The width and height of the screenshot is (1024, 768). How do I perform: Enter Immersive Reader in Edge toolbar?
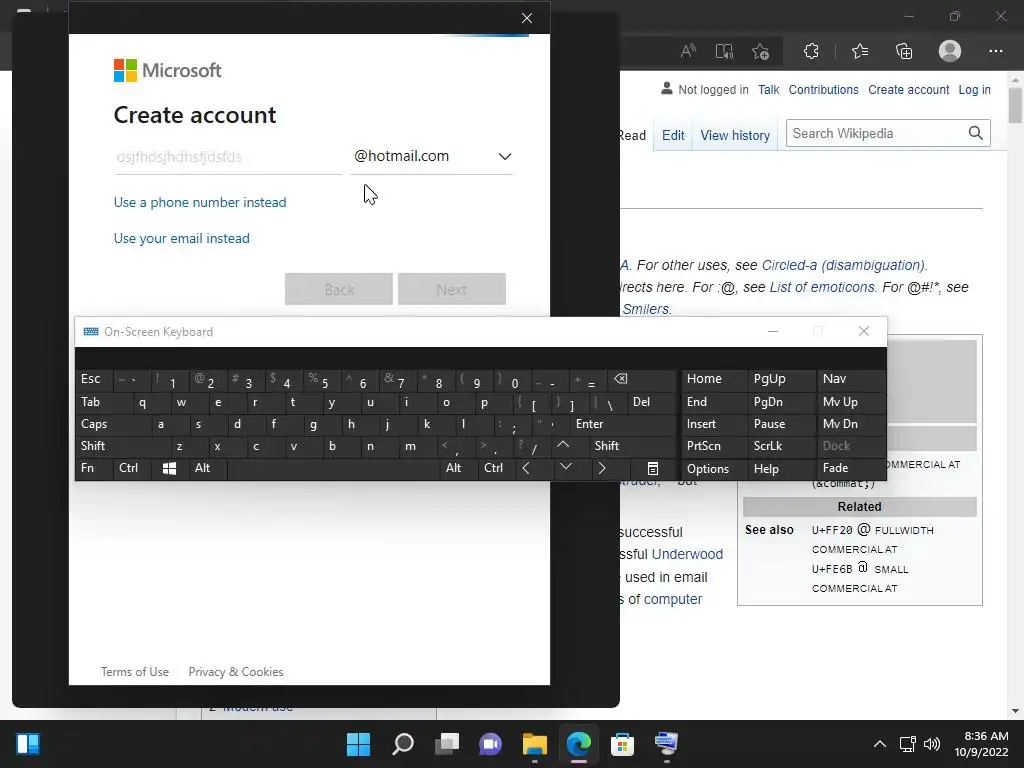coord(724,52)
